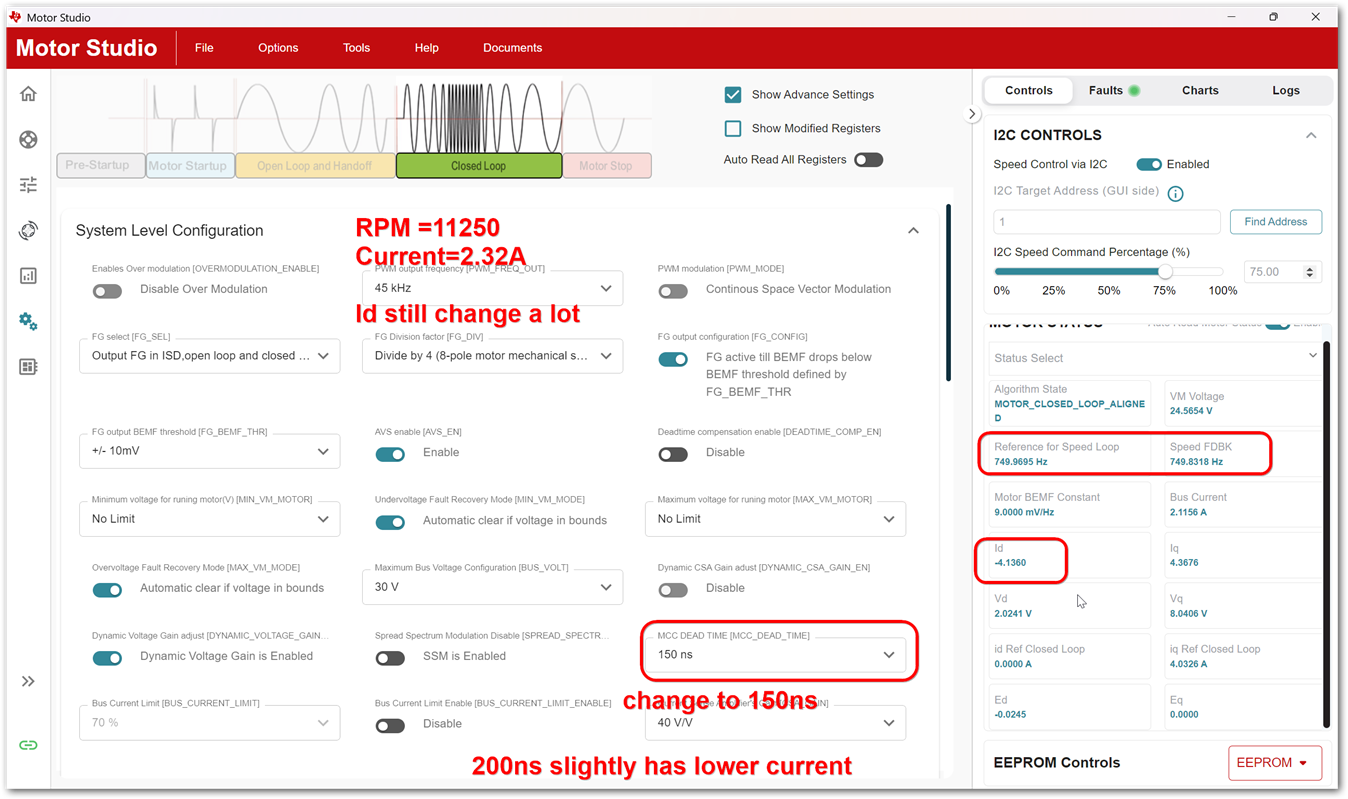The image size is (1348, 799).
Task: Enable Auto Read All Registers toggle
Action: tap(868, 160)
